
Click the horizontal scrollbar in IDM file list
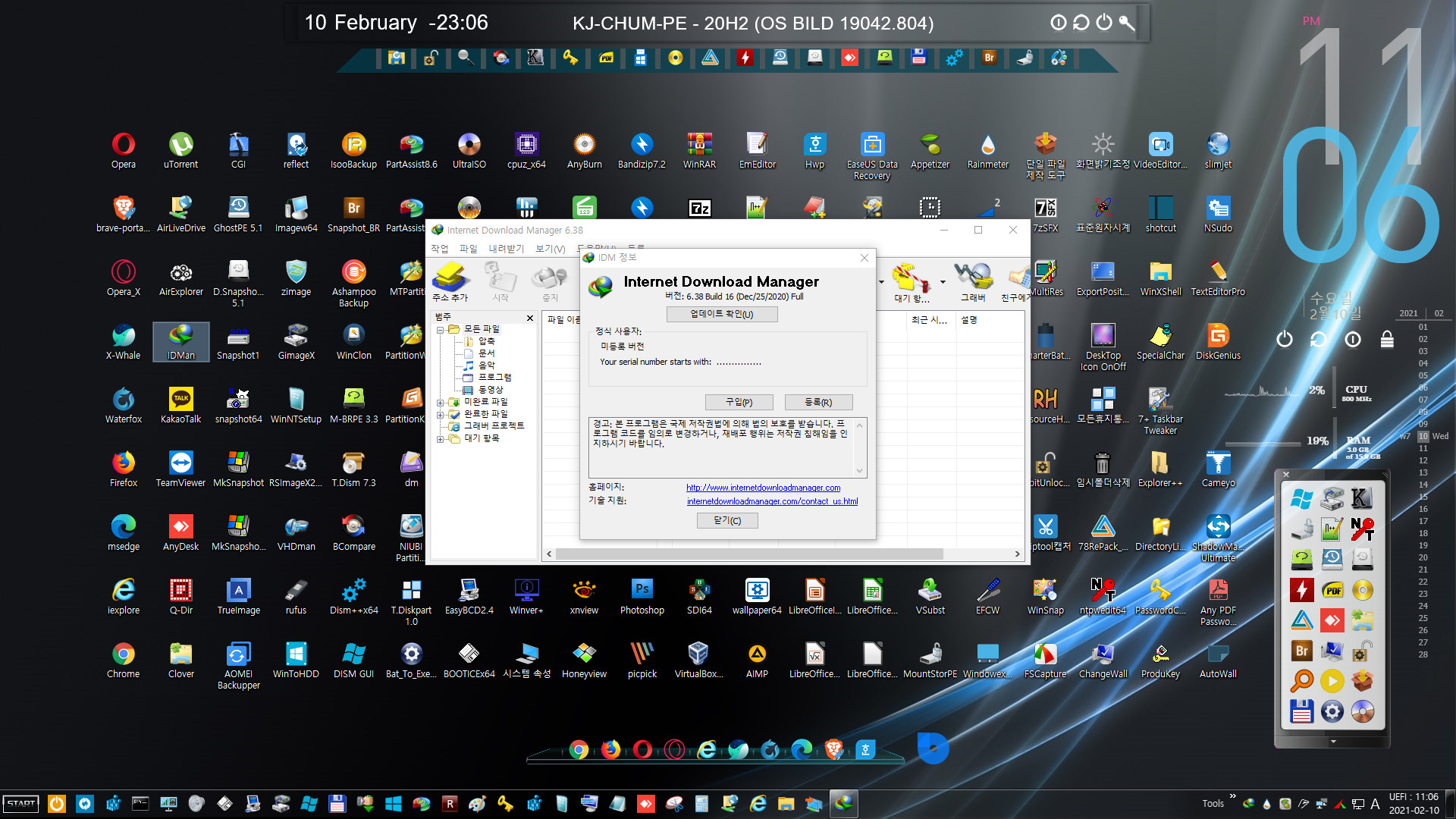(749, 554)
